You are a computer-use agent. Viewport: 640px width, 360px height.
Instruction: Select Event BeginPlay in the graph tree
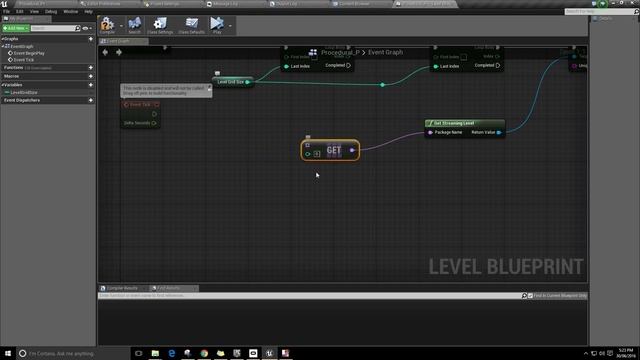pyautogui.click(x=29, y=53)
